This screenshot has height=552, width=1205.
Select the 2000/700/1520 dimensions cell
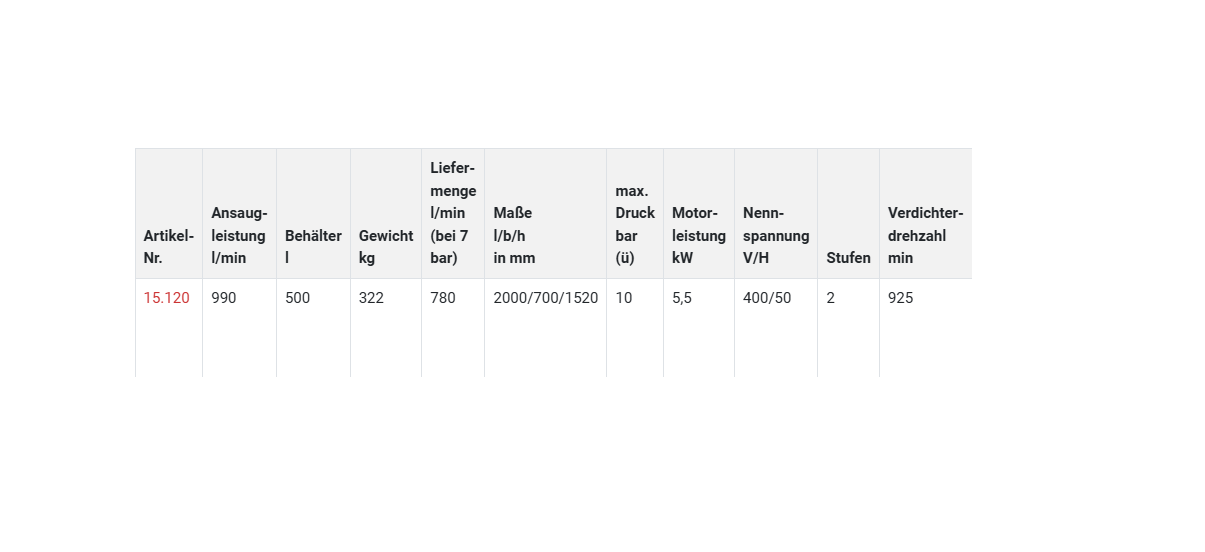tap(545, 298)
